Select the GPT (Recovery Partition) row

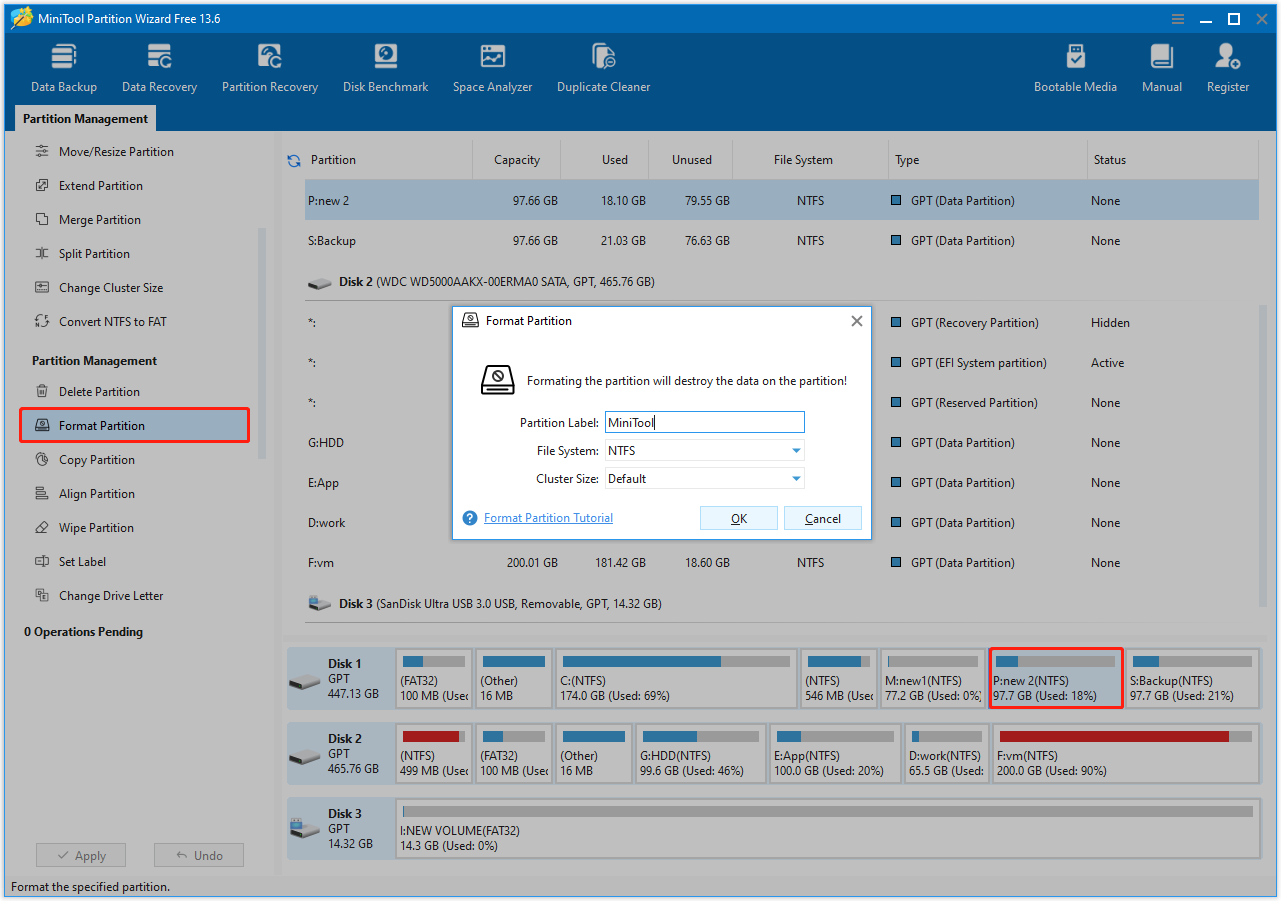pyautogui.click(x=781, y=323)
